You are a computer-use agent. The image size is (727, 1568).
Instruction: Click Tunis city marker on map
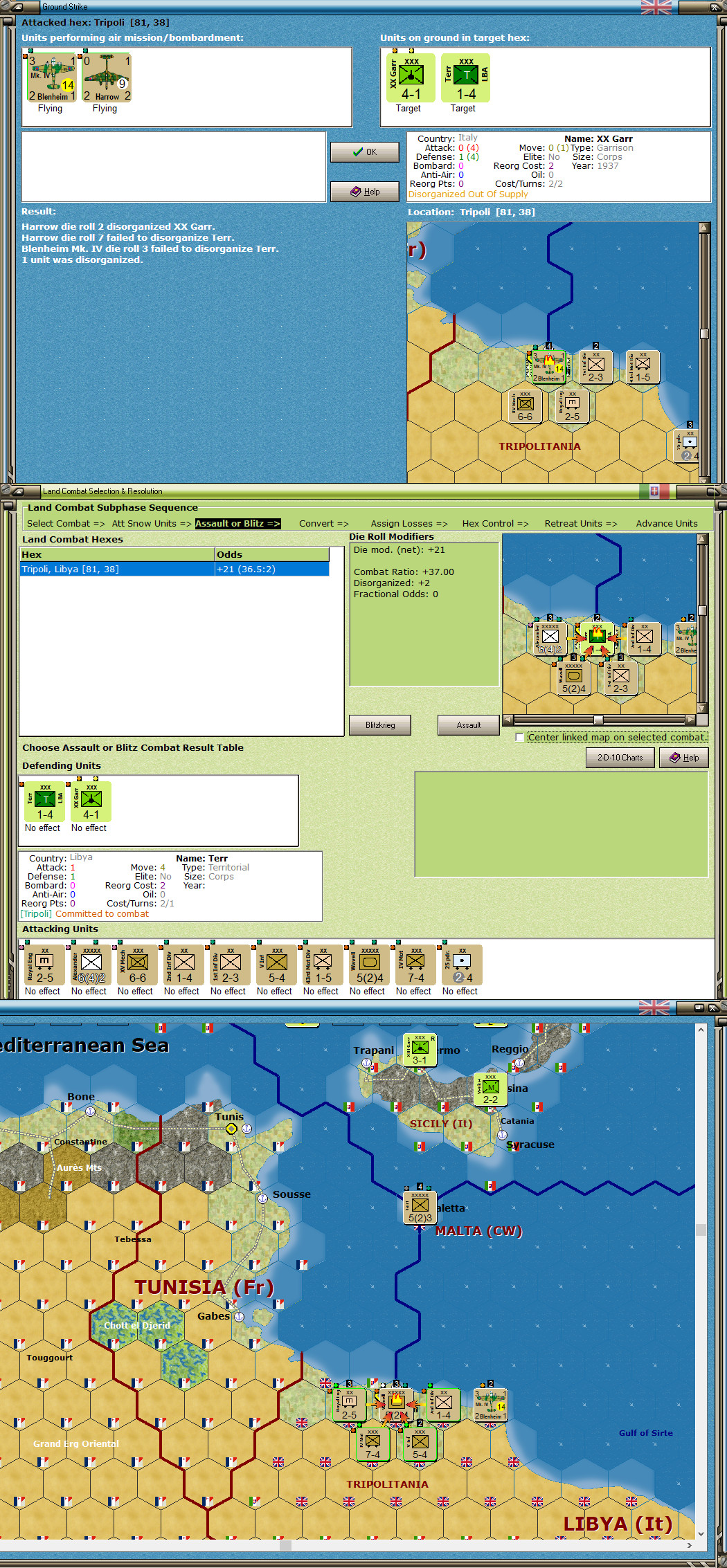[231, 1129]
